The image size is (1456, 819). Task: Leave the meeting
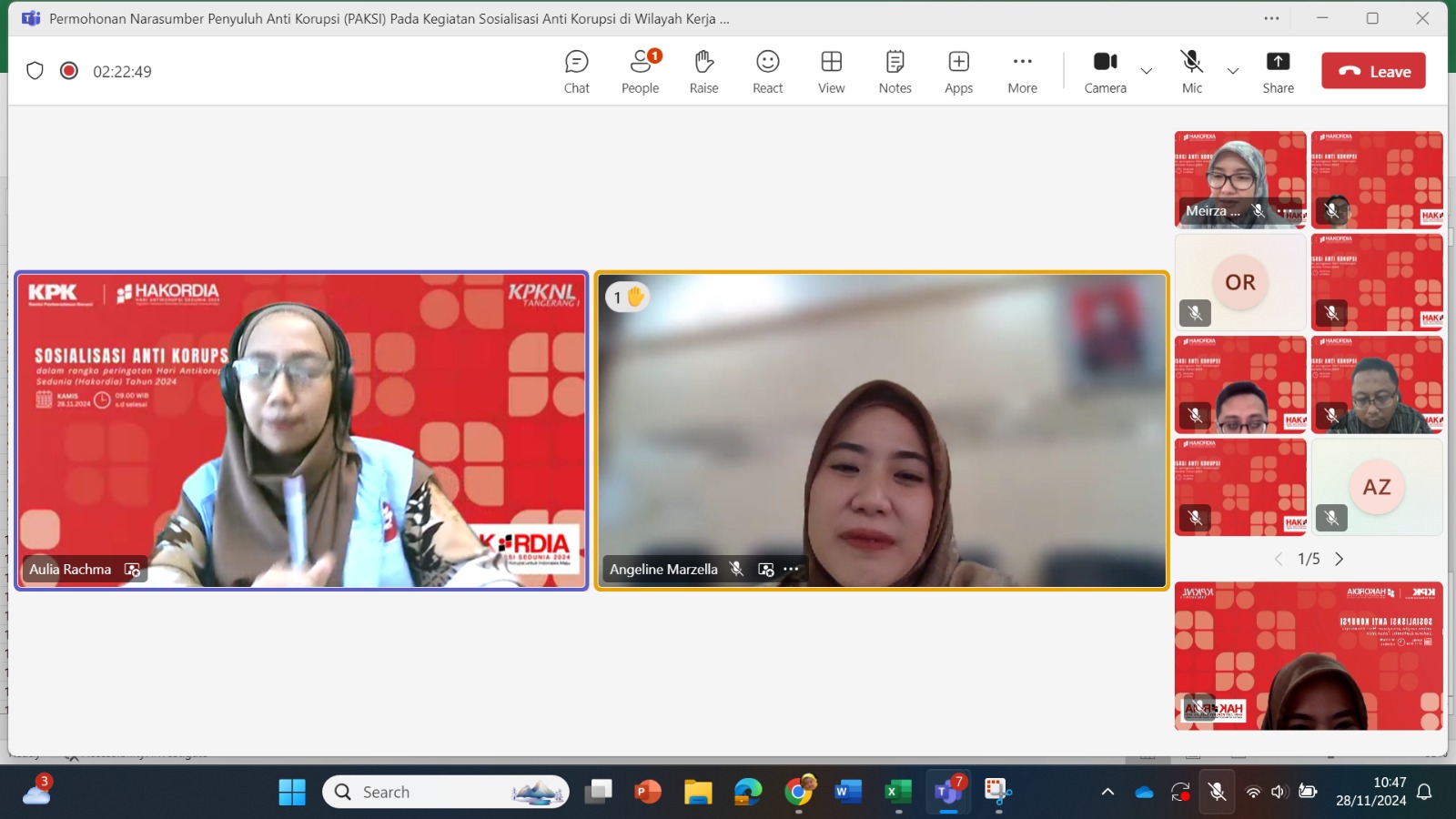[x=1373, y=71]
